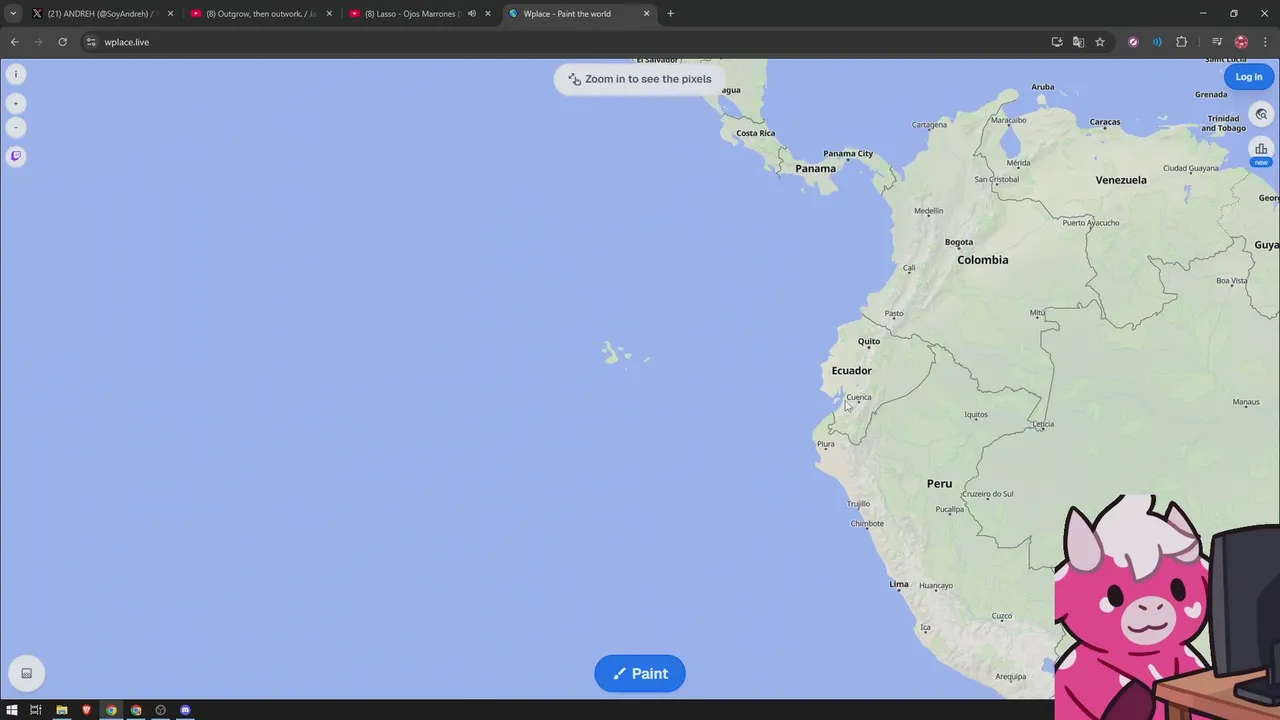Click the Panama country label
The height and width of the screenshot is (720, 1280).
[815, 169]
